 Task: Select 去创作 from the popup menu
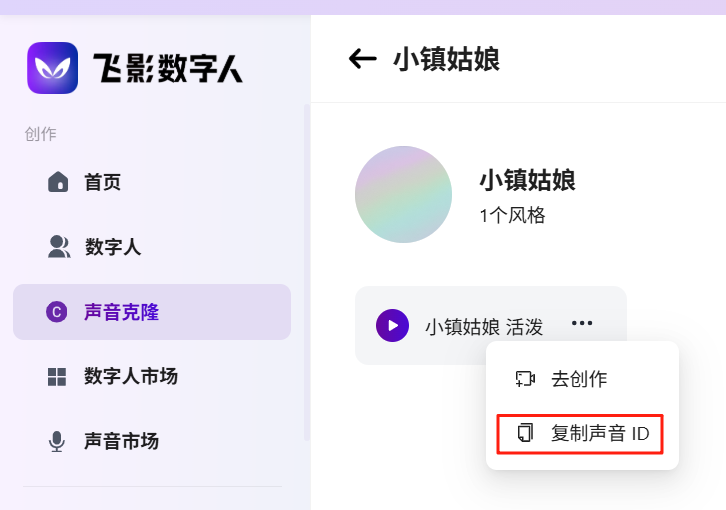[579, 379]
